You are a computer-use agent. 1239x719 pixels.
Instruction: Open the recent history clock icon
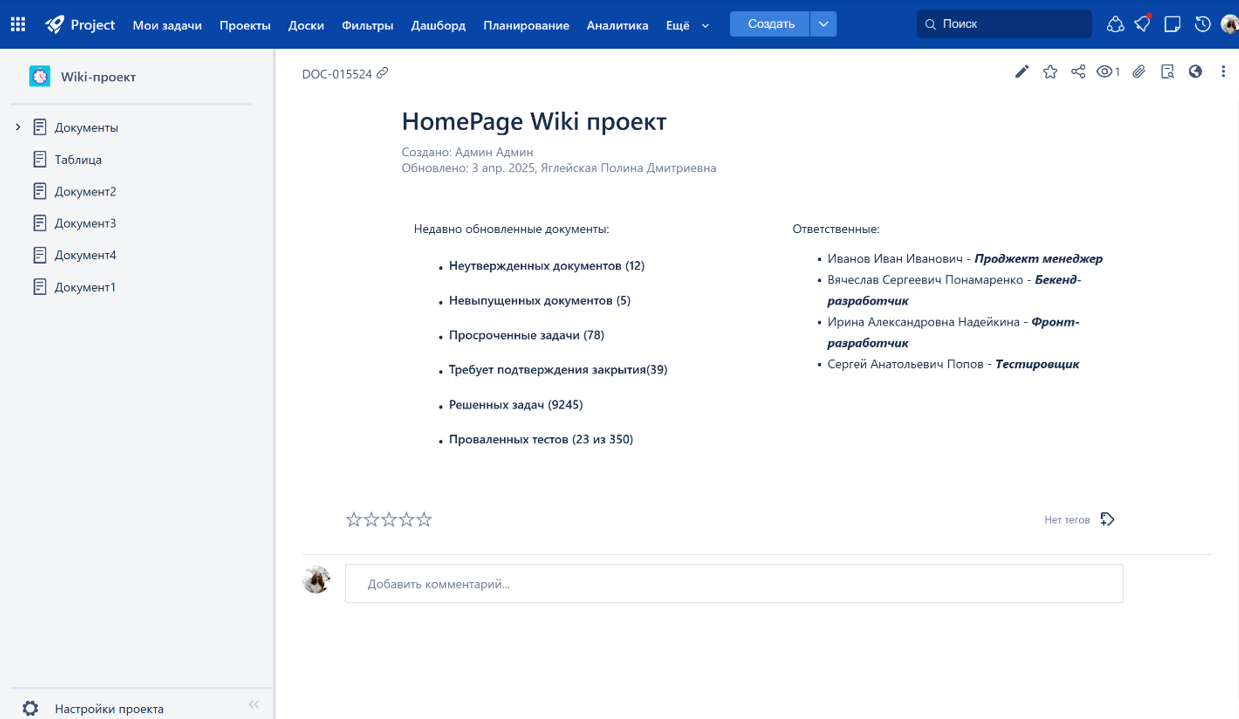point(1202,24)
